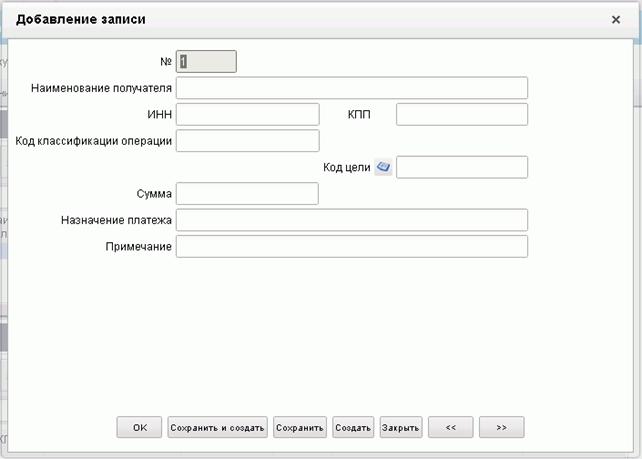Screen dimensions: 642x459
Task: Focus the Сумма input field
Action: [x=247, y=193]
